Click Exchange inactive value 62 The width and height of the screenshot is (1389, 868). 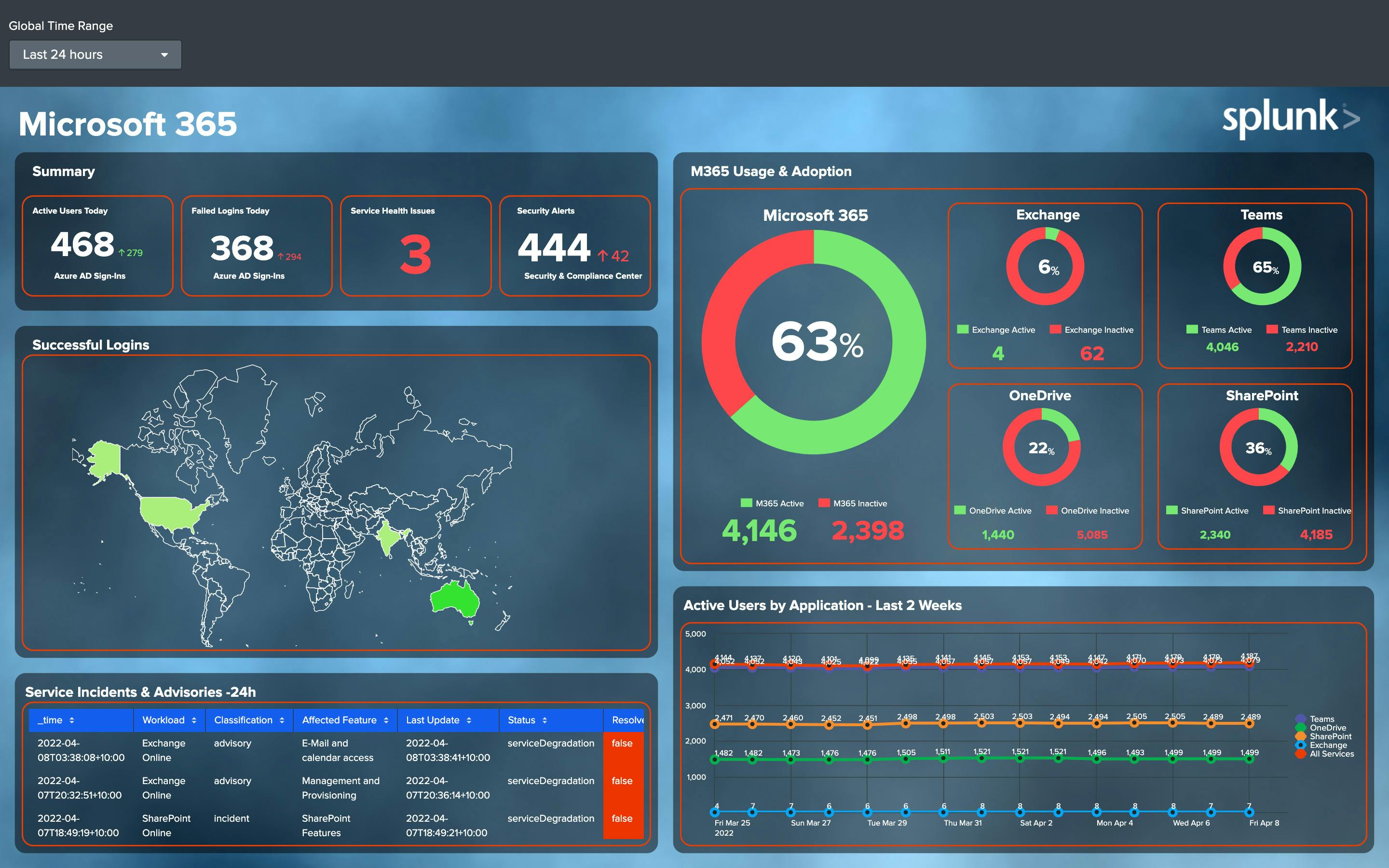pyautogui.click(x=1092, y=353)
